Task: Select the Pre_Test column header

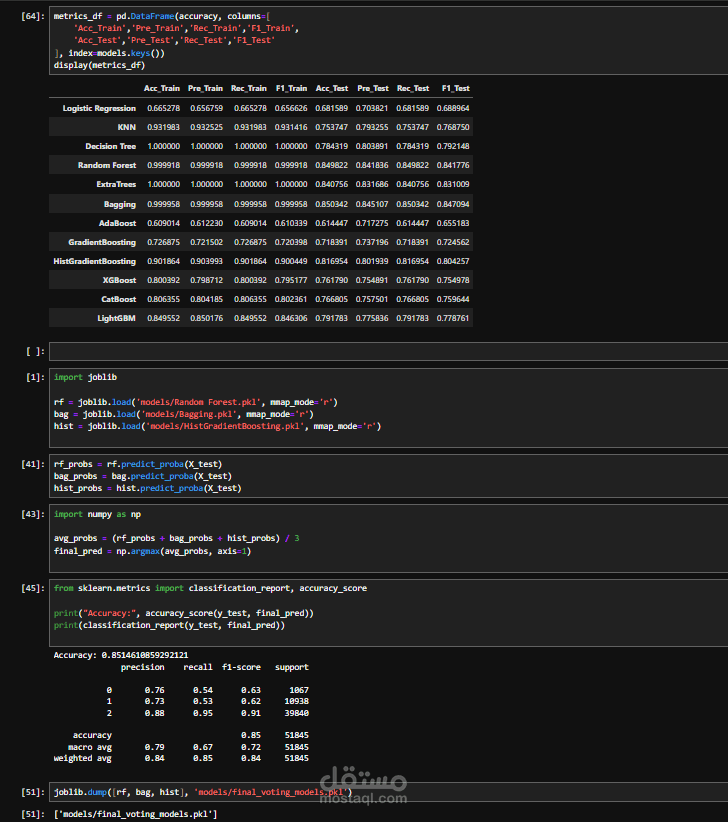Action: pos(373,88)
